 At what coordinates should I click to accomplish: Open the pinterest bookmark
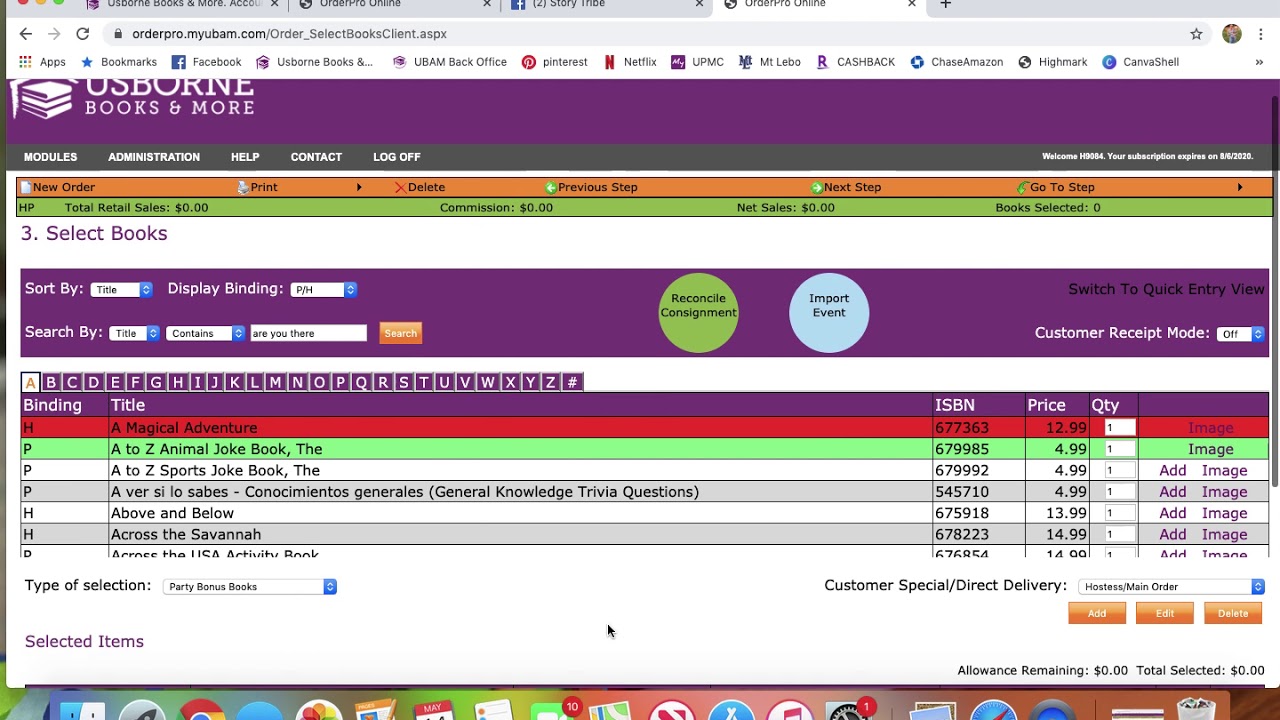(x=555, y=62)
